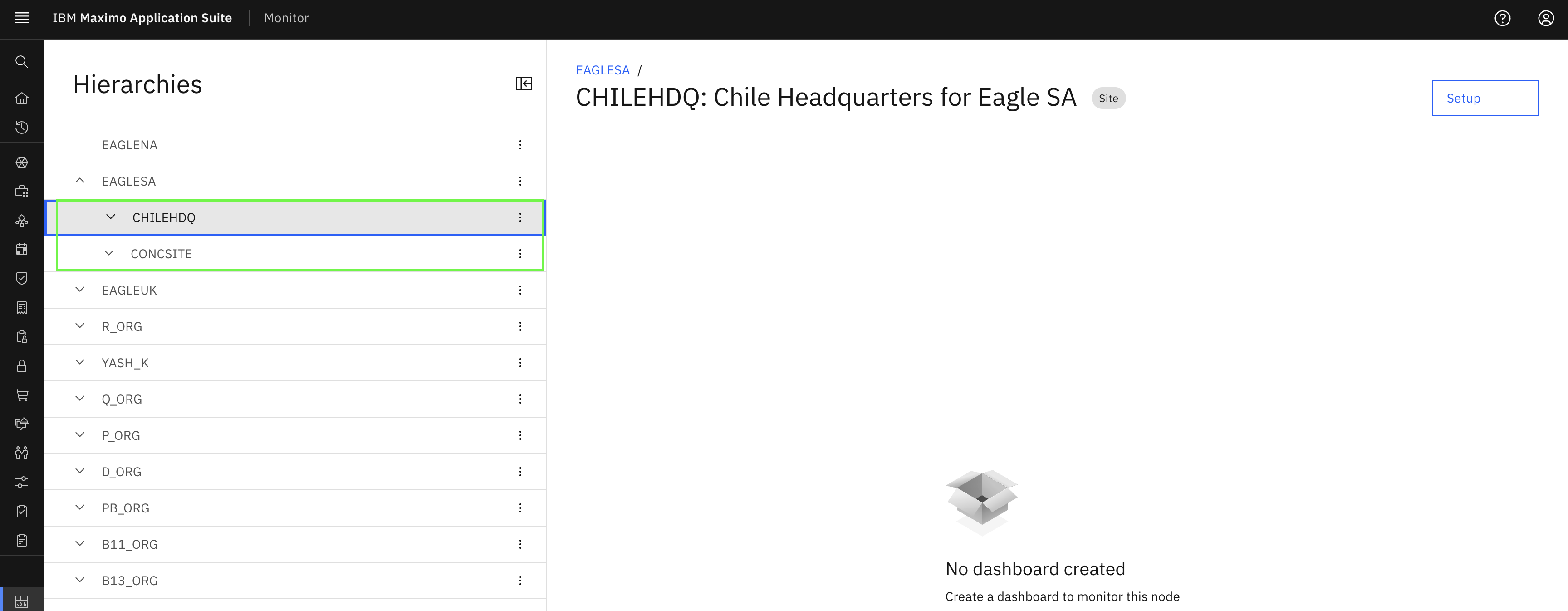
Task: Open overflow menu for EAGLENA
Action: (x=520, y=145)
